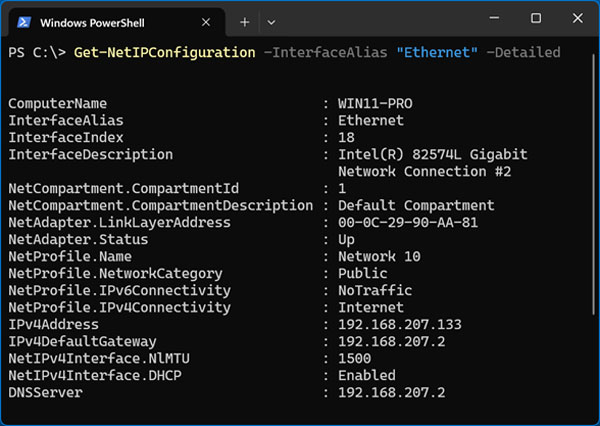The image size is (600, 426).
Task: Expand the new tab profile dropdown
Action: [271, 23]
